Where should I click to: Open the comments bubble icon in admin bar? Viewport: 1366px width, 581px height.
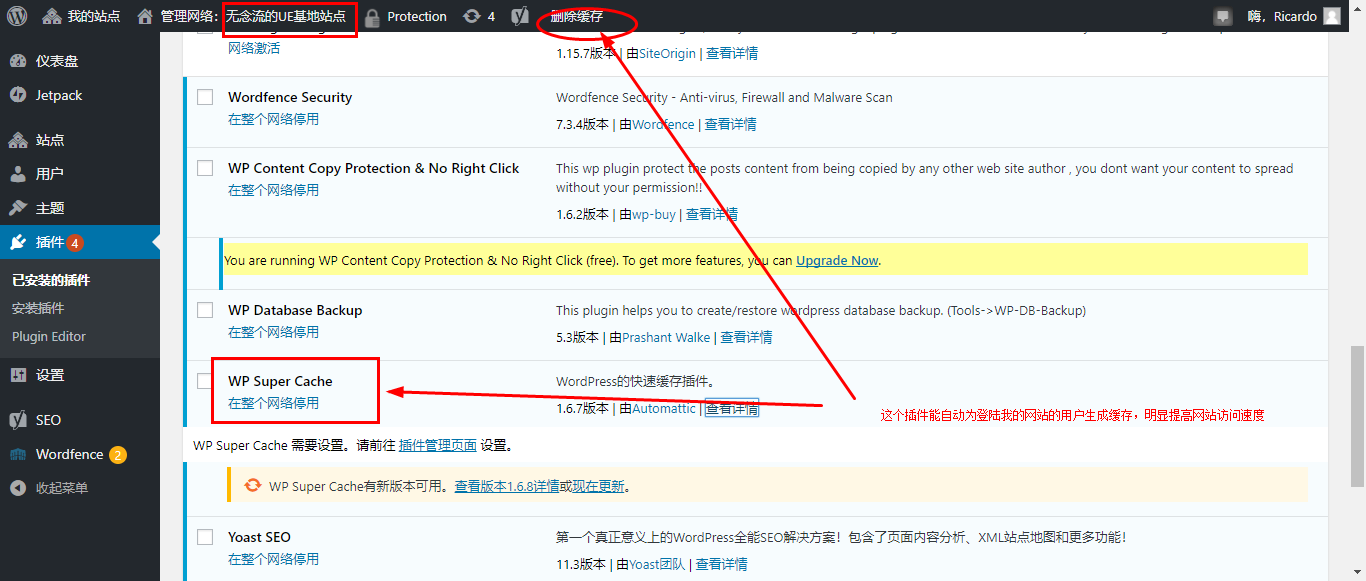click(x=1222, y=17)
